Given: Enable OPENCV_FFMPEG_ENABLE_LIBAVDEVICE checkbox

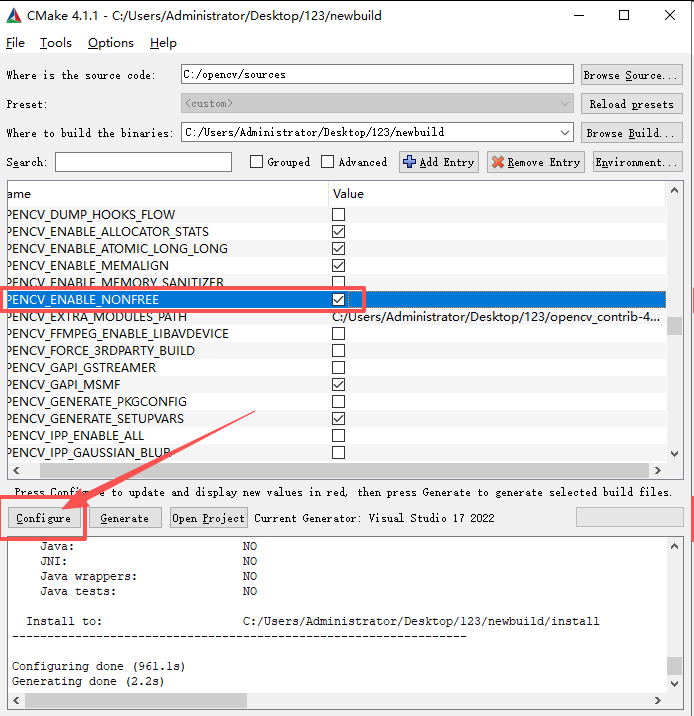Looking at the screenshot, I should [x=338, y=334].
